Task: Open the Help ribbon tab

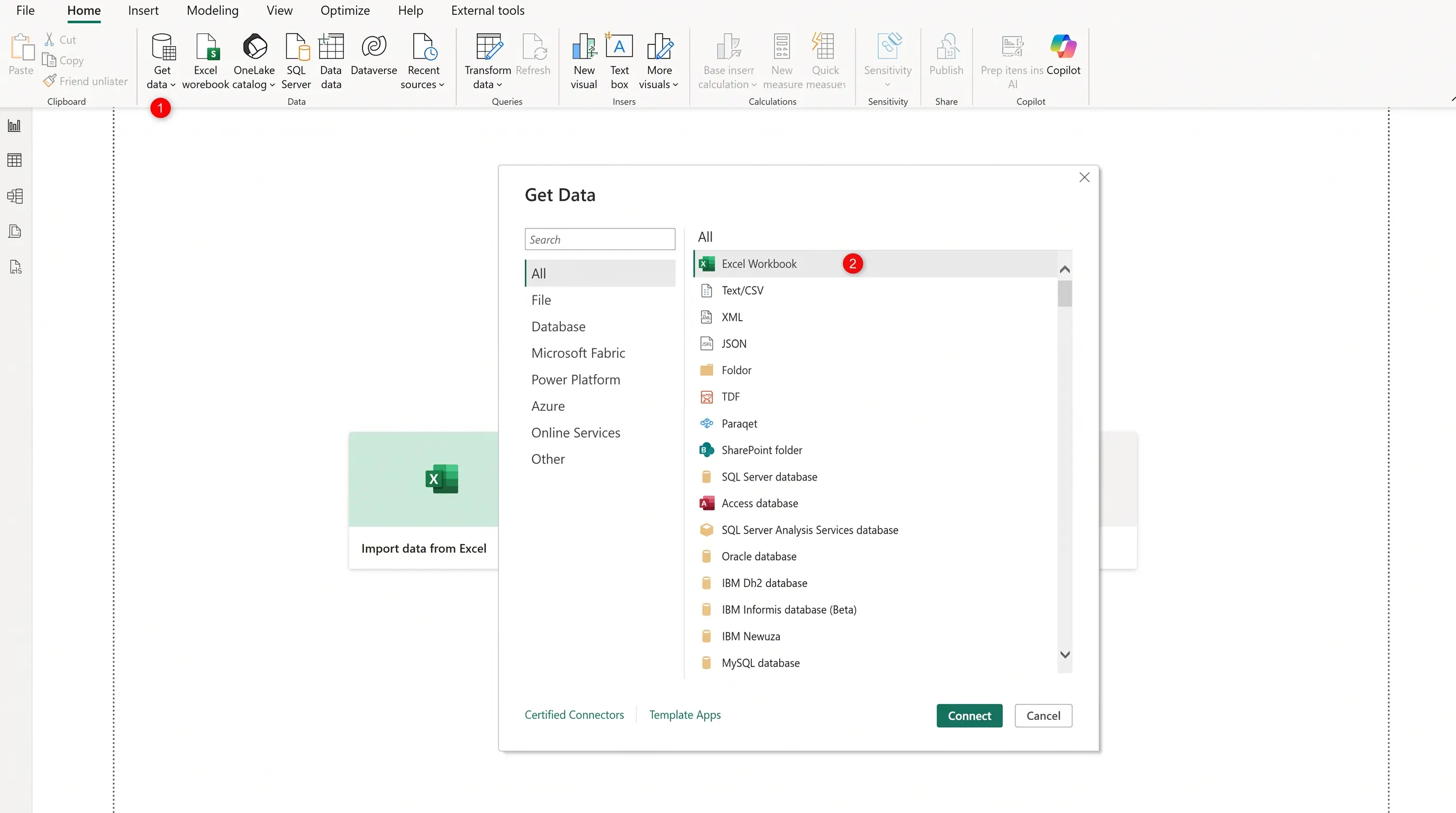Action: pos(411,10)
